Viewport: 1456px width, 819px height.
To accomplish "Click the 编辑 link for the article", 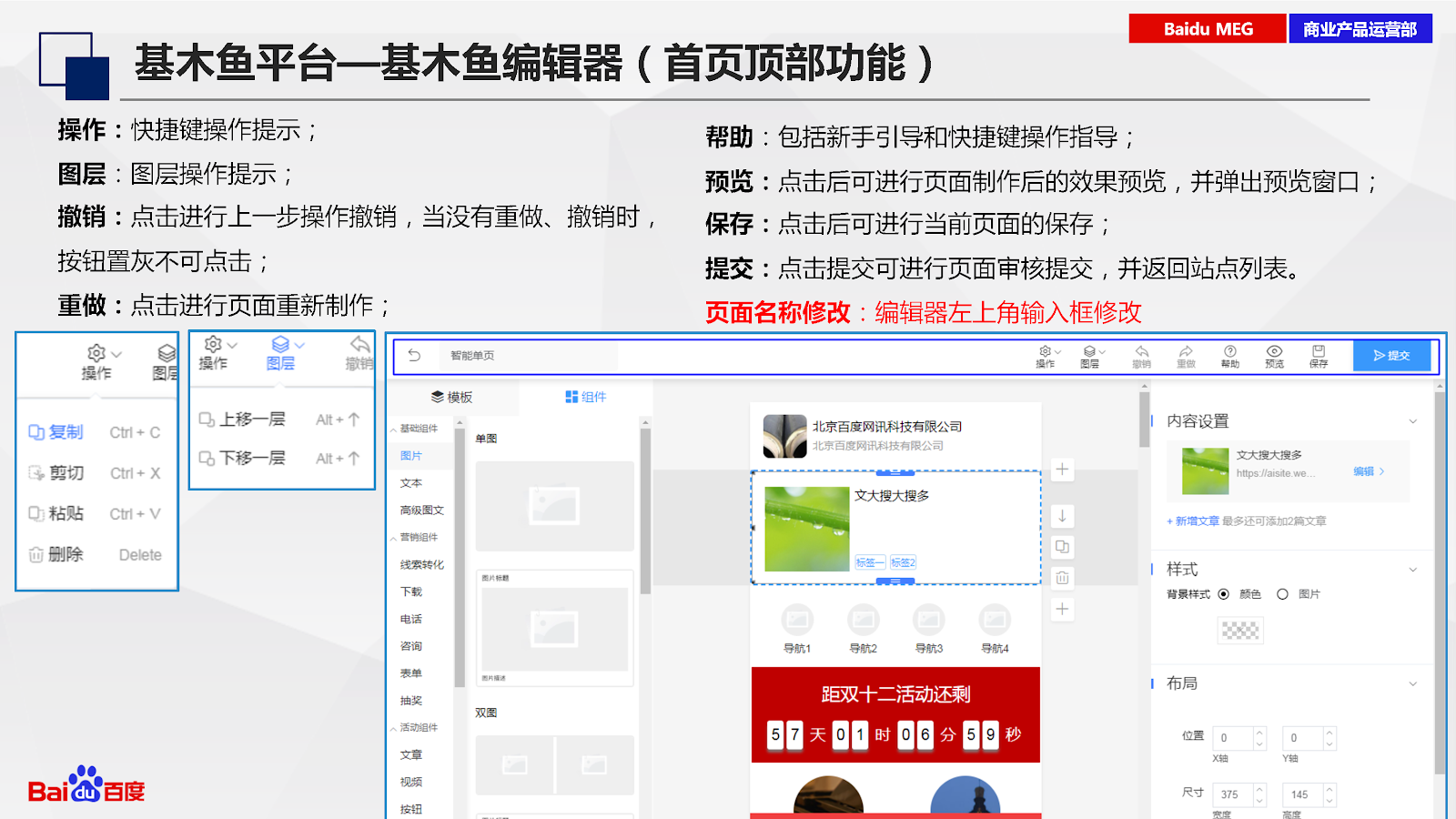I will (1368, 471).
